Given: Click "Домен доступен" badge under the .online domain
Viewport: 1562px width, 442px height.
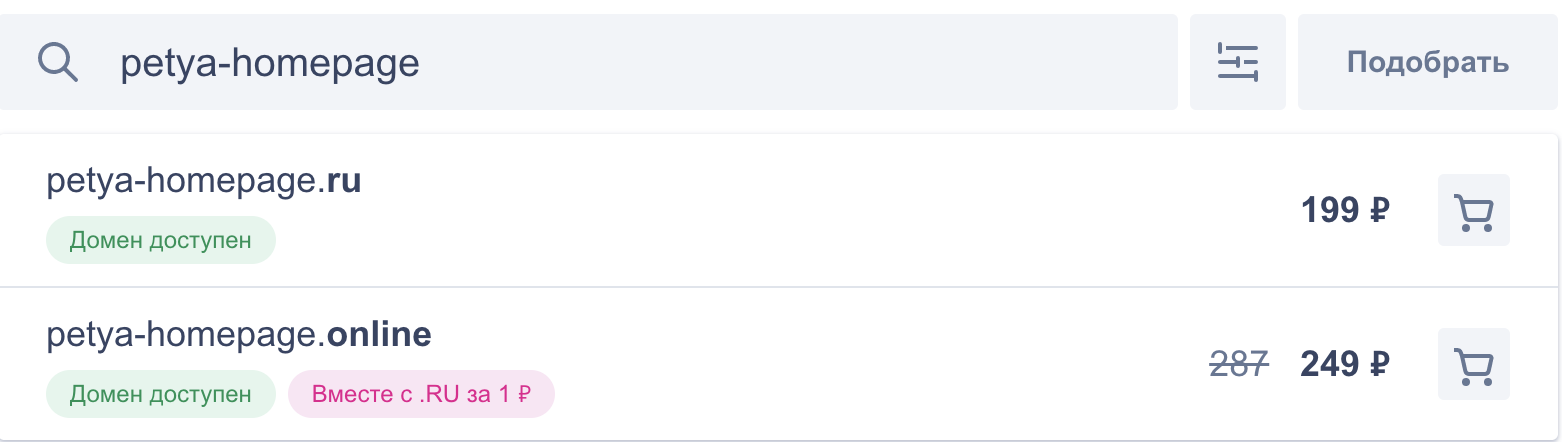Looking at the screenshot, I should click(160, 394).
